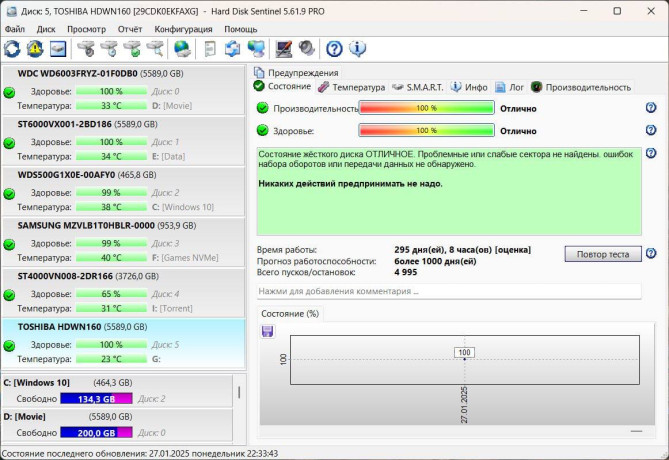Click green check icon of WDC WD6003FRYZ disk
Image resolution: width=669 pixels, height=460 pixels.
click(9, 92)
